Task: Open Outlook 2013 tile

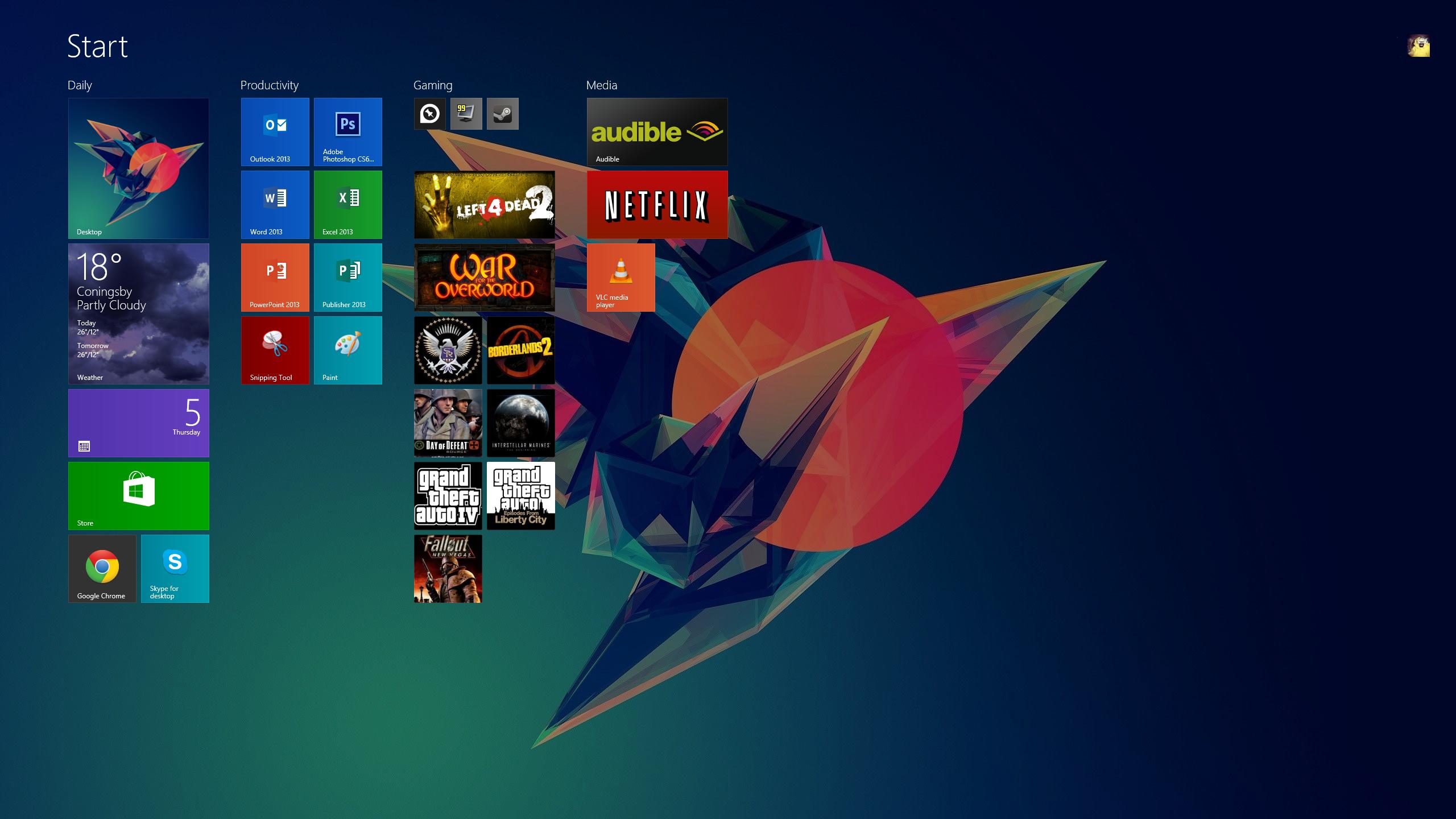Action: click(x=275, y=132)
